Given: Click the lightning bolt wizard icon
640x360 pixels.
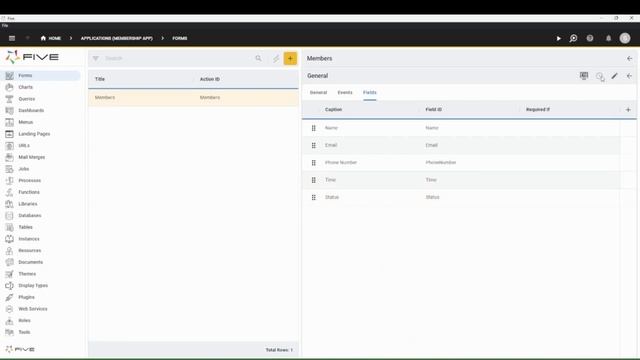Looking at the screenshot, I should tap(276, 58).
